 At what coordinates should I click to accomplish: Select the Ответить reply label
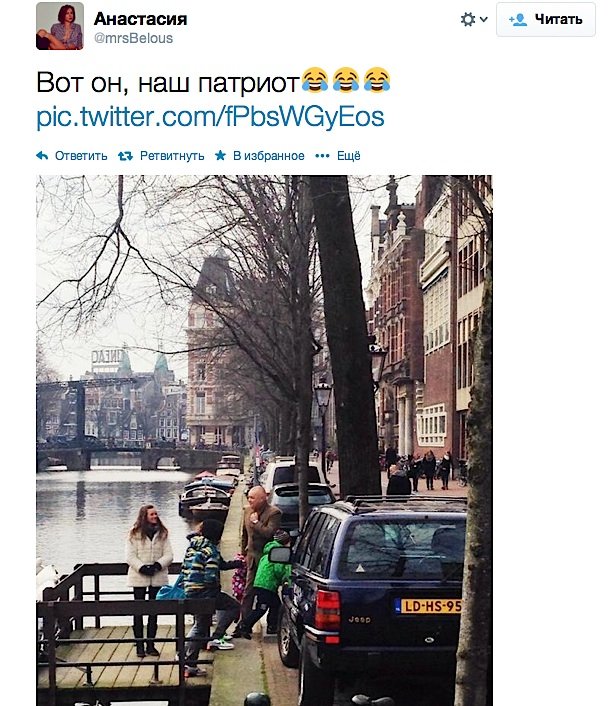tap(81, 156)
